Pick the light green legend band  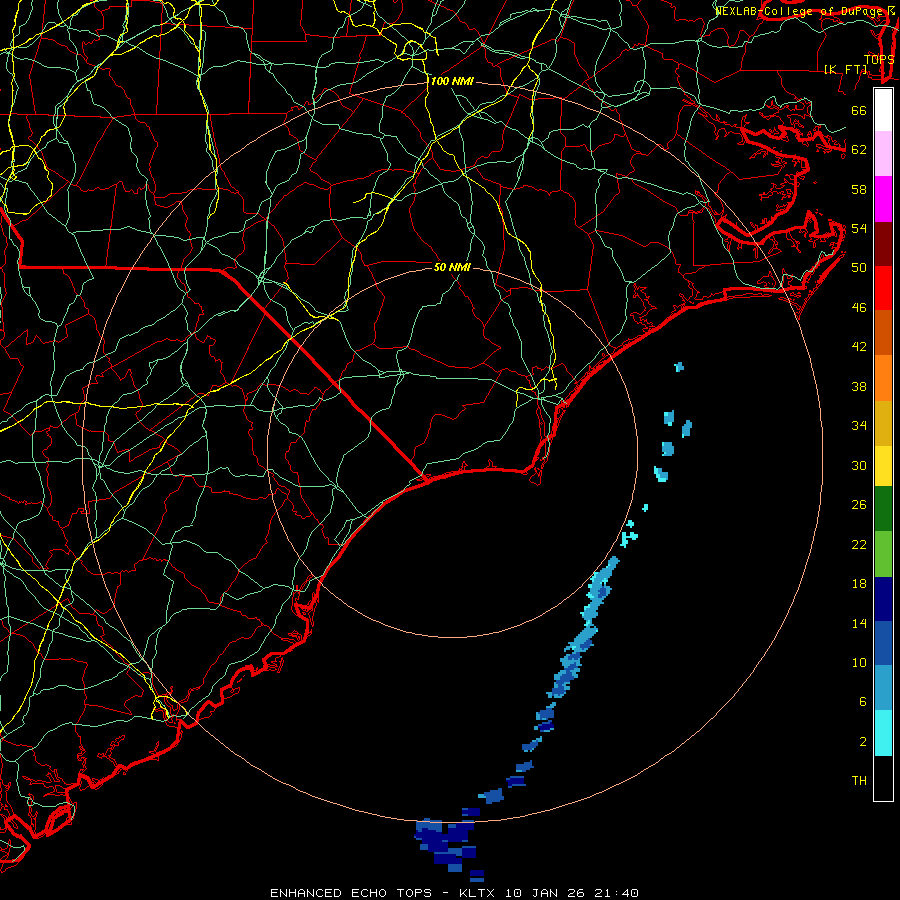pyautogui.click(x=883, y=554)
